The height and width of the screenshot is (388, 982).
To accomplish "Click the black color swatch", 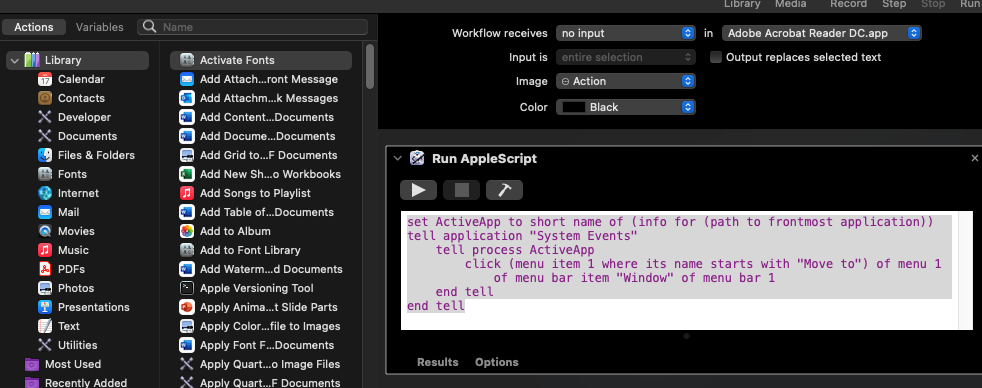I will click(x=574, y=107).
